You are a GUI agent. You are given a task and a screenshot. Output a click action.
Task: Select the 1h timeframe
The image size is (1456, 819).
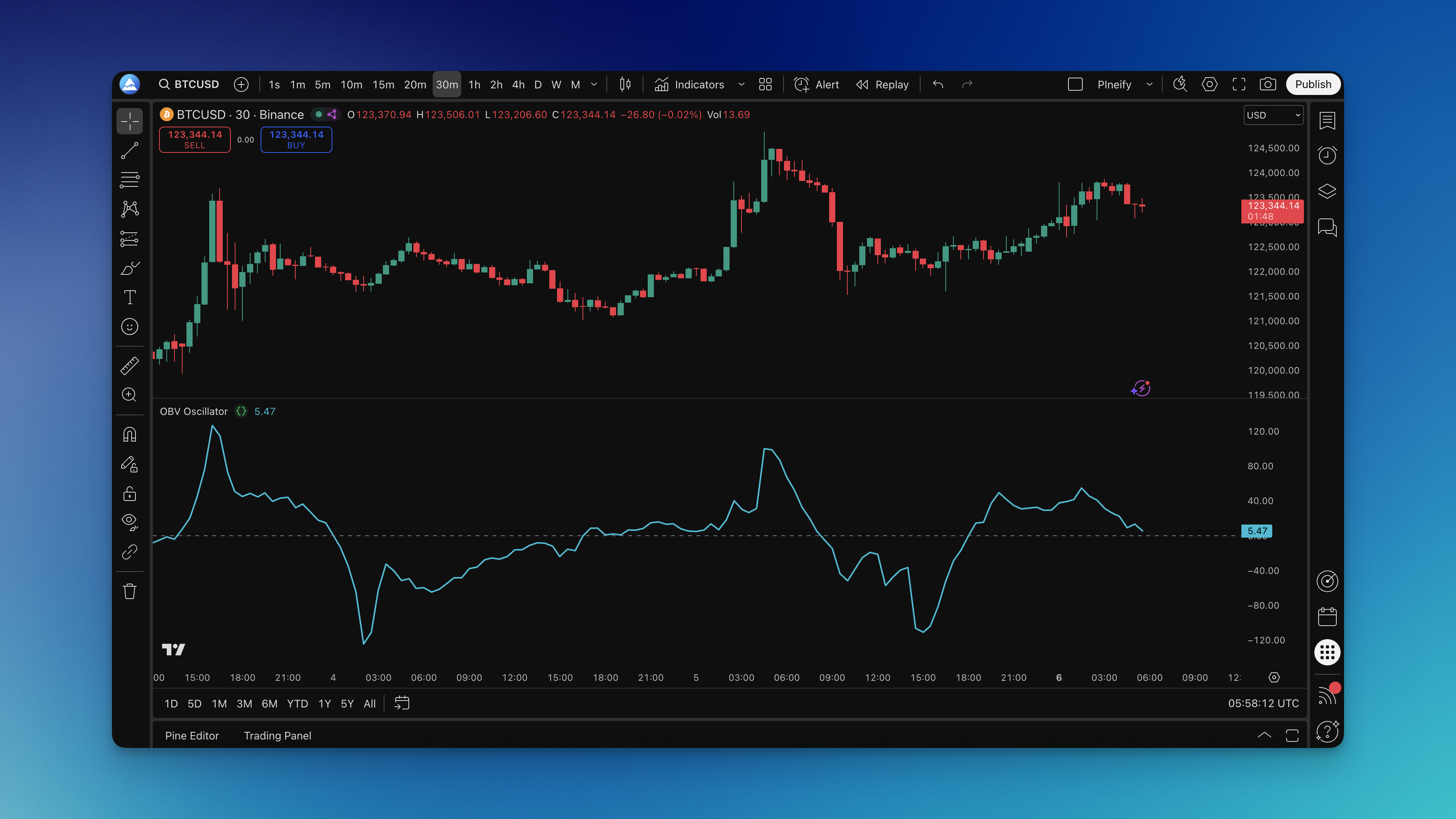[x=474, y=84]
